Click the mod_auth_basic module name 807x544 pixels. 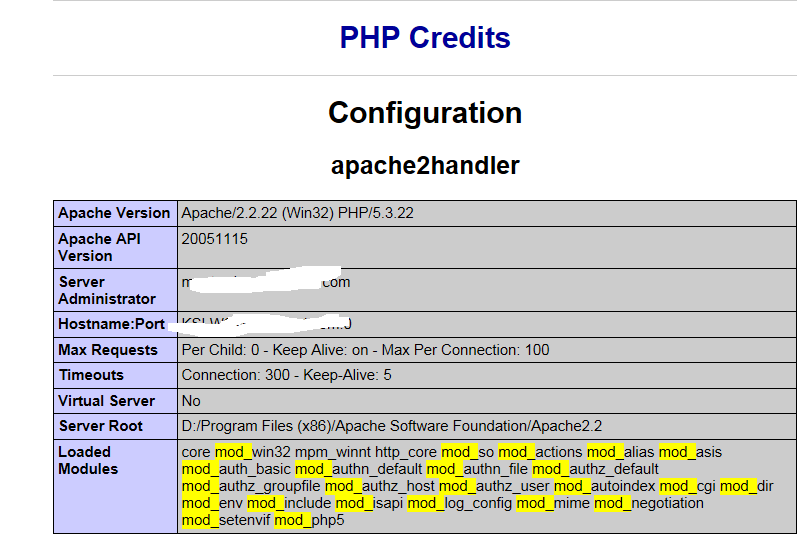(x=236, y=469)
